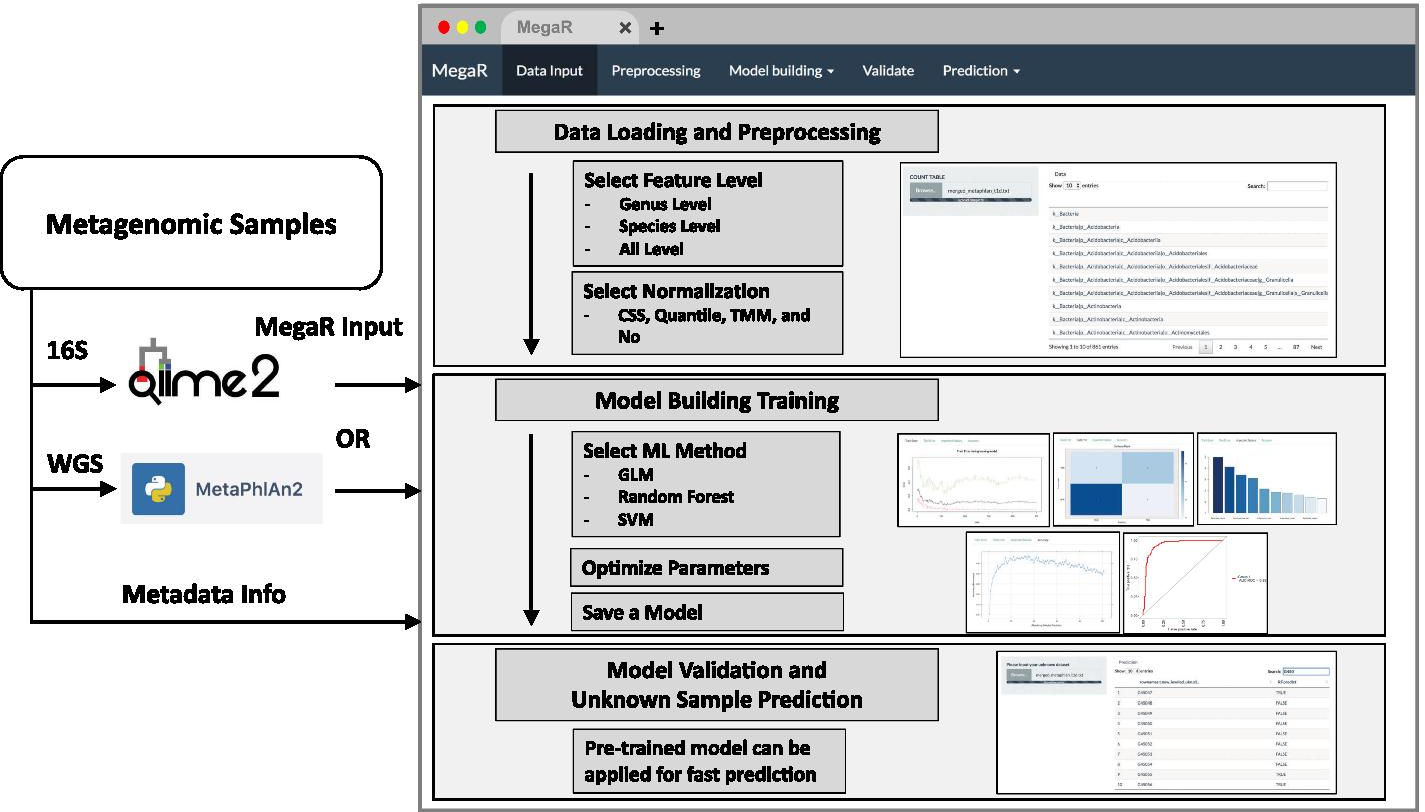Screen dimensions: 1425x812
Task: Go to page 3 of count table
Action: [x=1236, y=347]
